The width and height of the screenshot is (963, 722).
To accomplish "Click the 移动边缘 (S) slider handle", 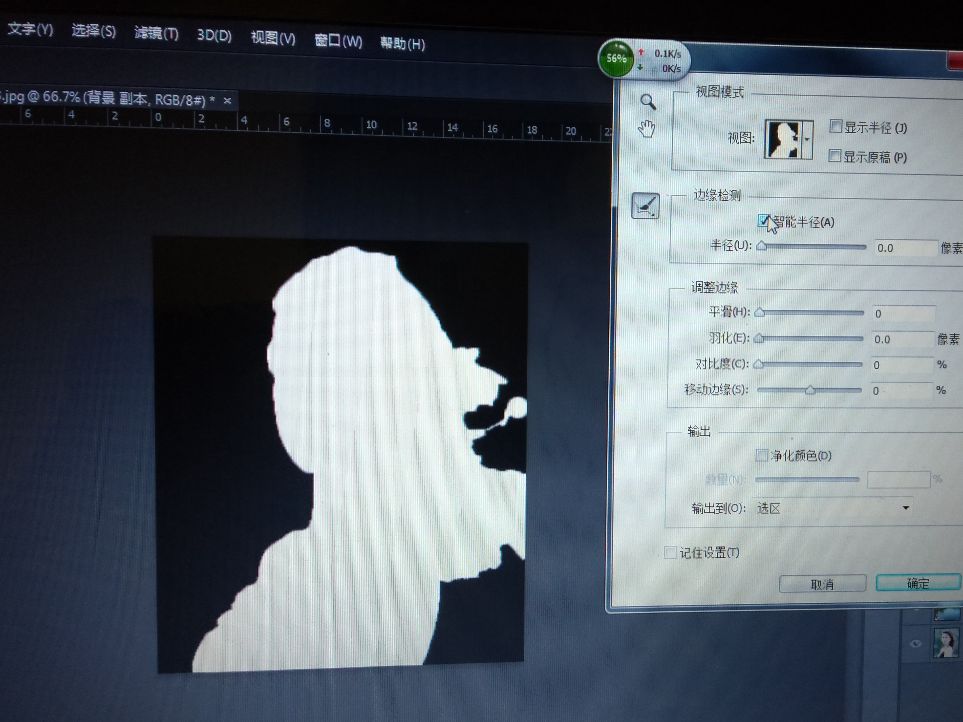I will tap(810, 390).
